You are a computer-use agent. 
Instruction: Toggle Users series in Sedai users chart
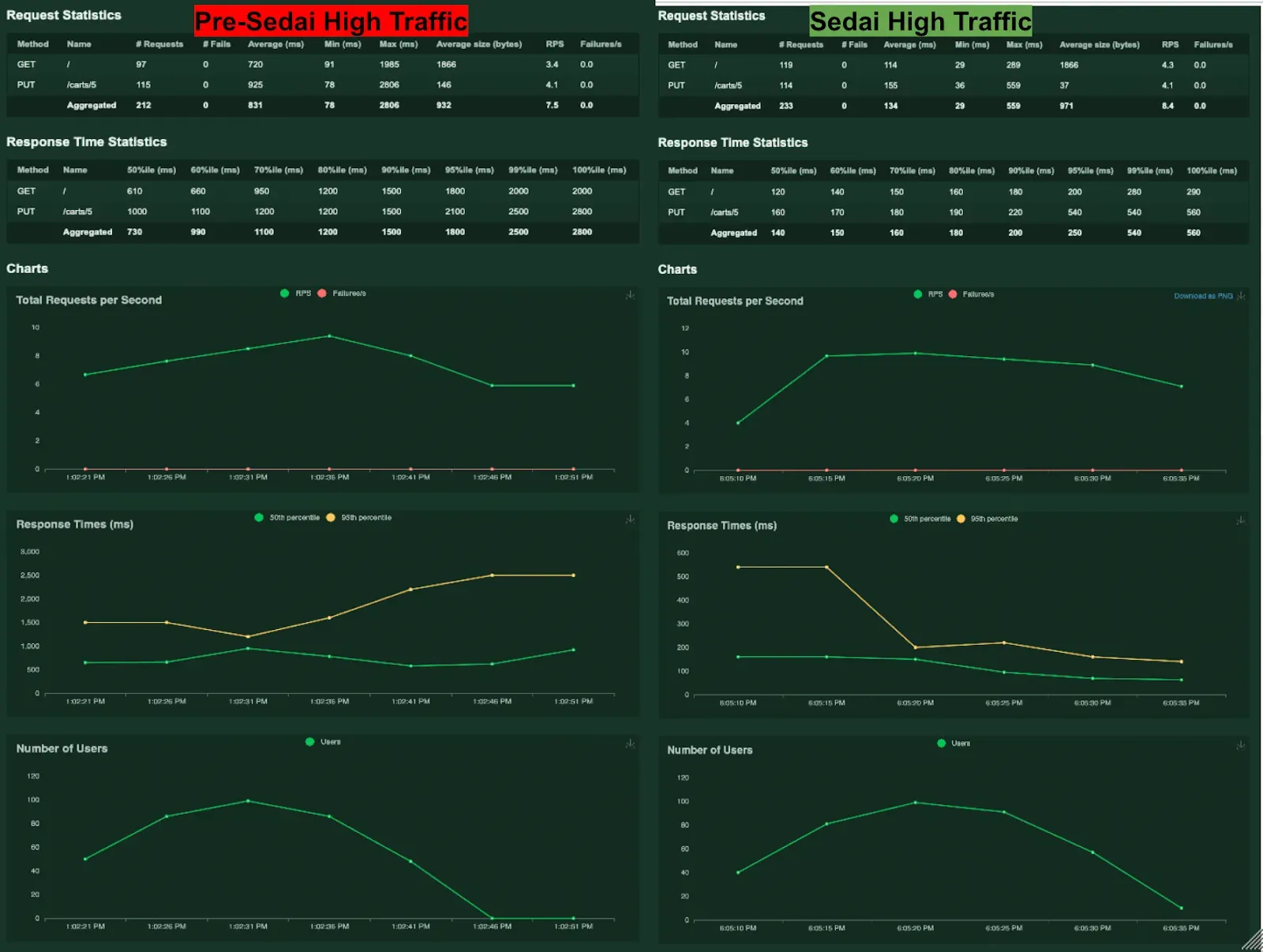[x=954, y=744]
